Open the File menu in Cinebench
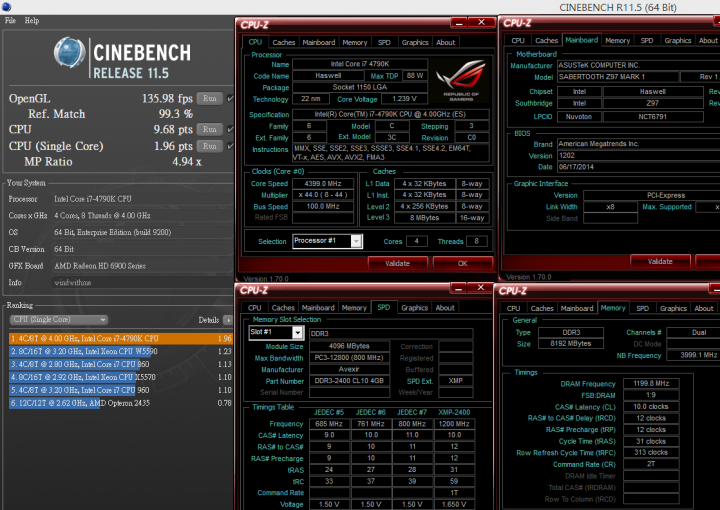Screen dimensions: 720x510 [10, 21]
